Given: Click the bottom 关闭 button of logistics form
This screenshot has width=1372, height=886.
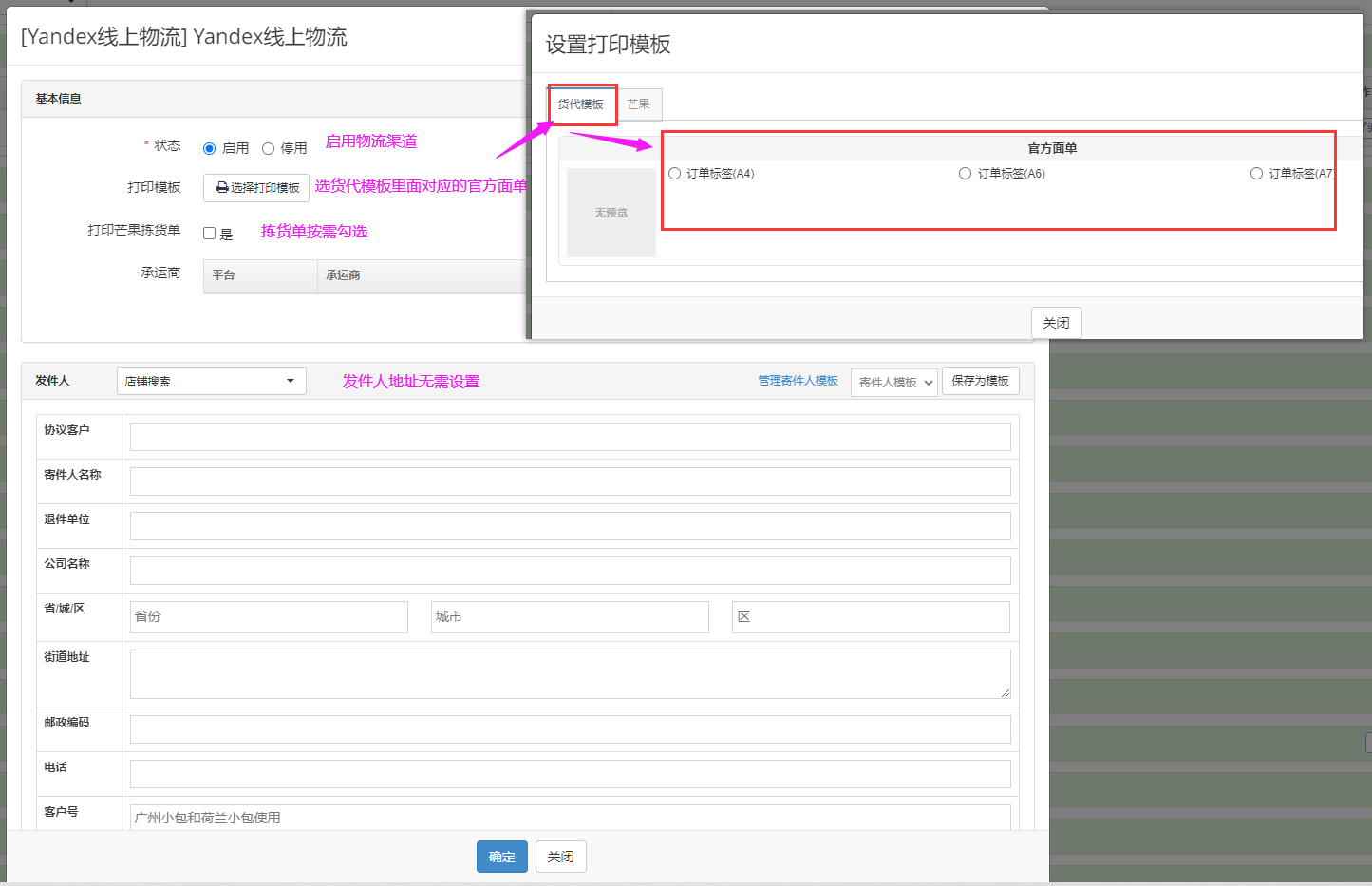Looking at the screenshot, I should pos(561,857).
